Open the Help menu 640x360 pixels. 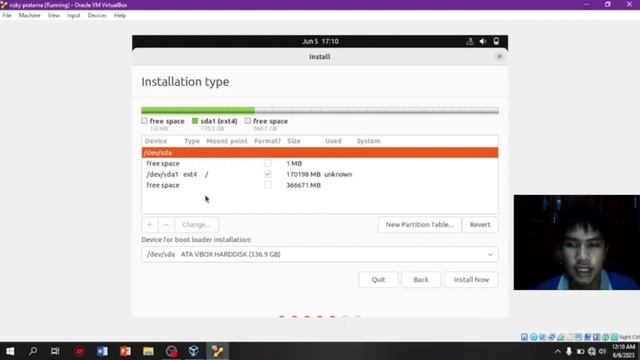pyautogui.click(x=120, y=16)
